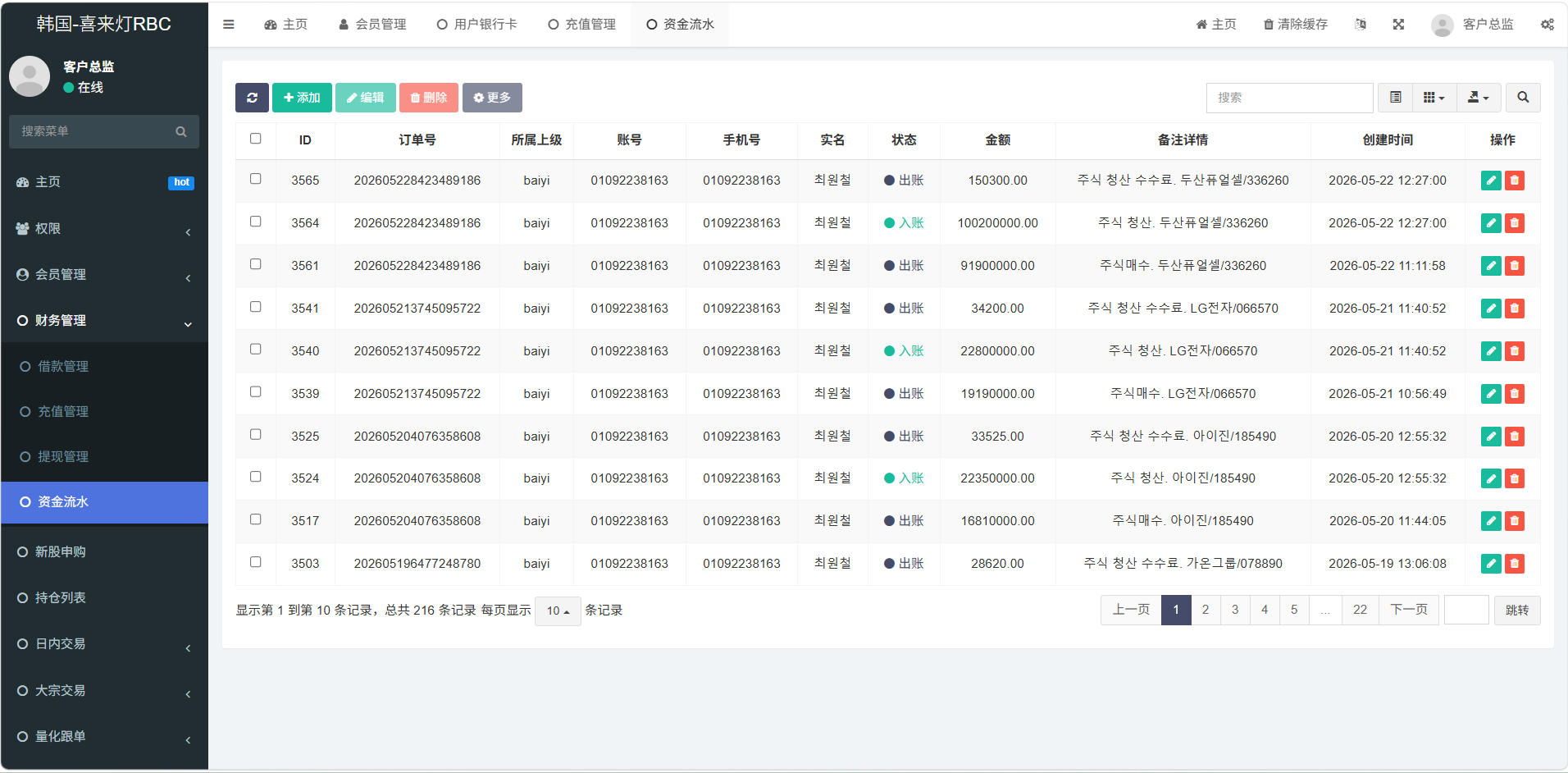Delete row 3525 with red trash icon
This screenshot has width=1568, height=773.
(1515, 437)
